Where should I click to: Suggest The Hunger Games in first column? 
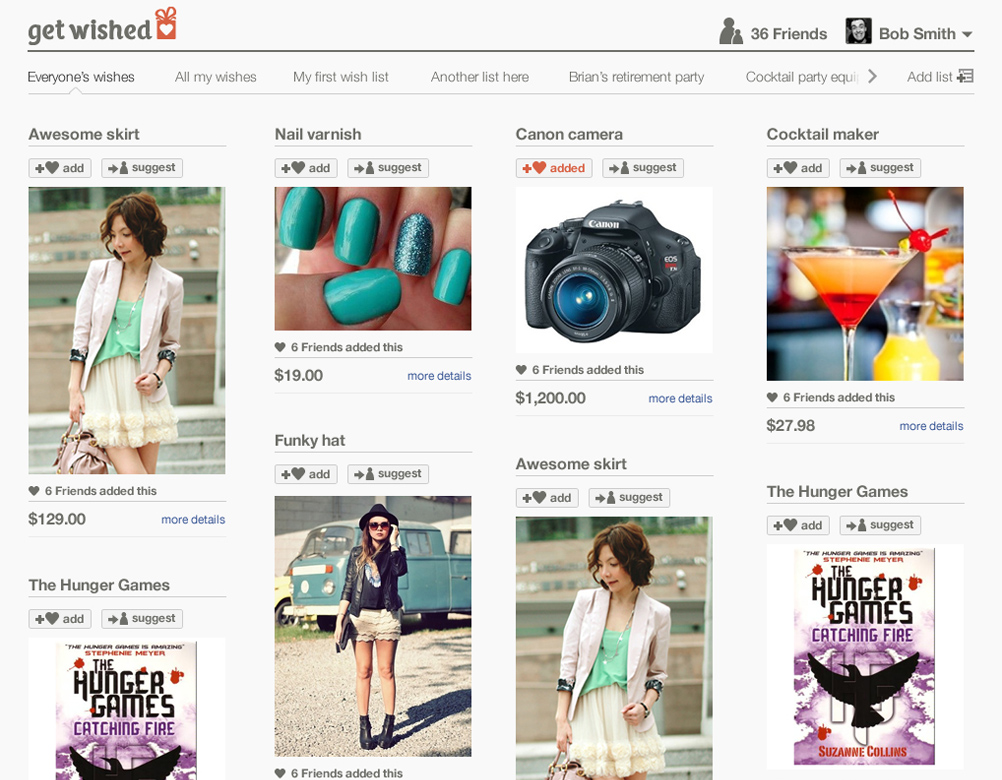(x=142, y=618)
